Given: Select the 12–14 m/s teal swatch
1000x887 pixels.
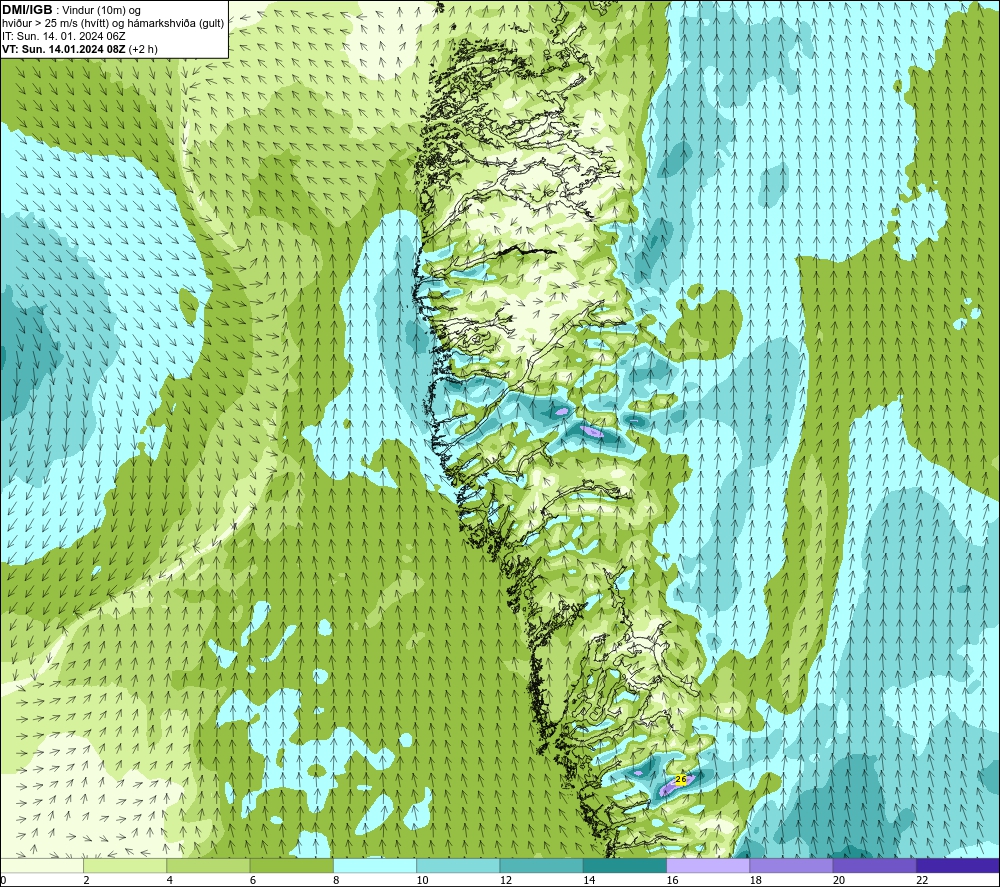Looking at the screenshot, I should coord(541,865).
